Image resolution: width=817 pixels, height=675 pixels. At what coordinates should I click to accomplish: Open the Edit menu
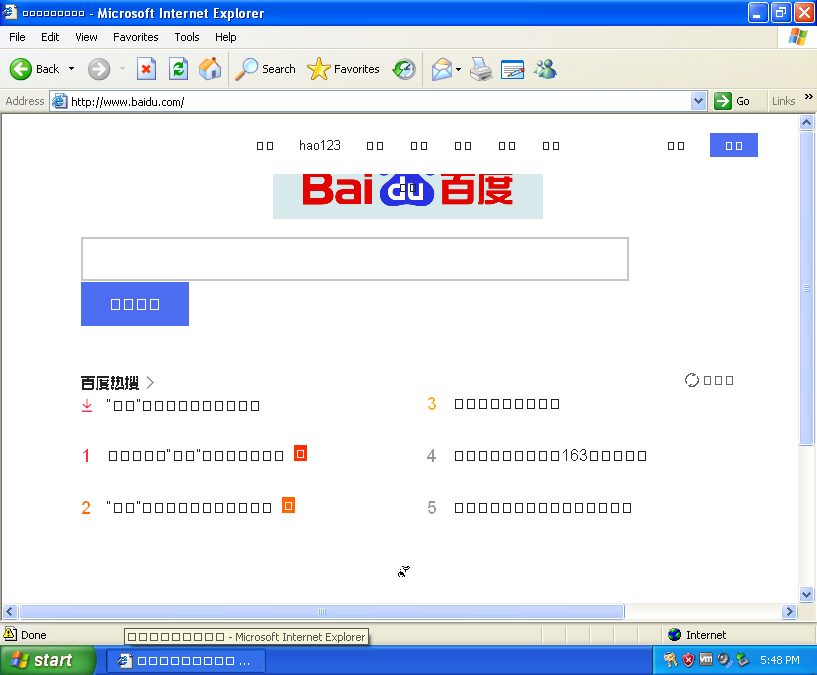(50, 37)
